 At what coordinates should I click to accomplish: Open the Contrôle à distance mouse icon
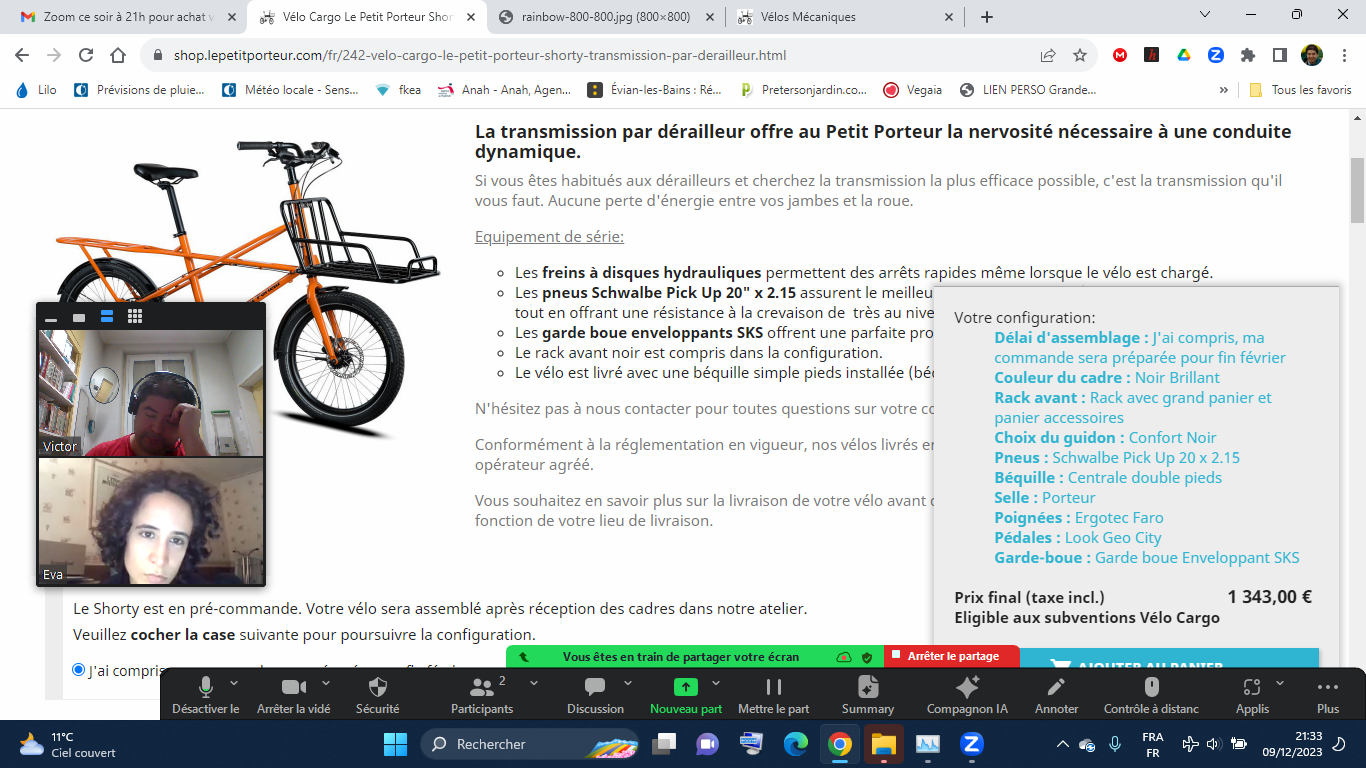pyautogui.click(x=1151, y=688)
